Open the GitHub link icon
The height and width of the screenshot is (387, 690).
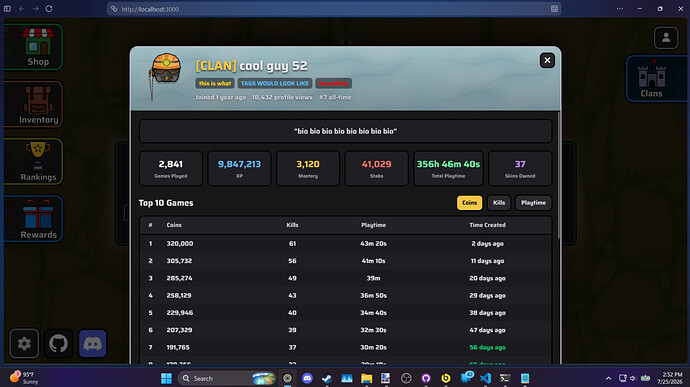click(x=59, y=343)
